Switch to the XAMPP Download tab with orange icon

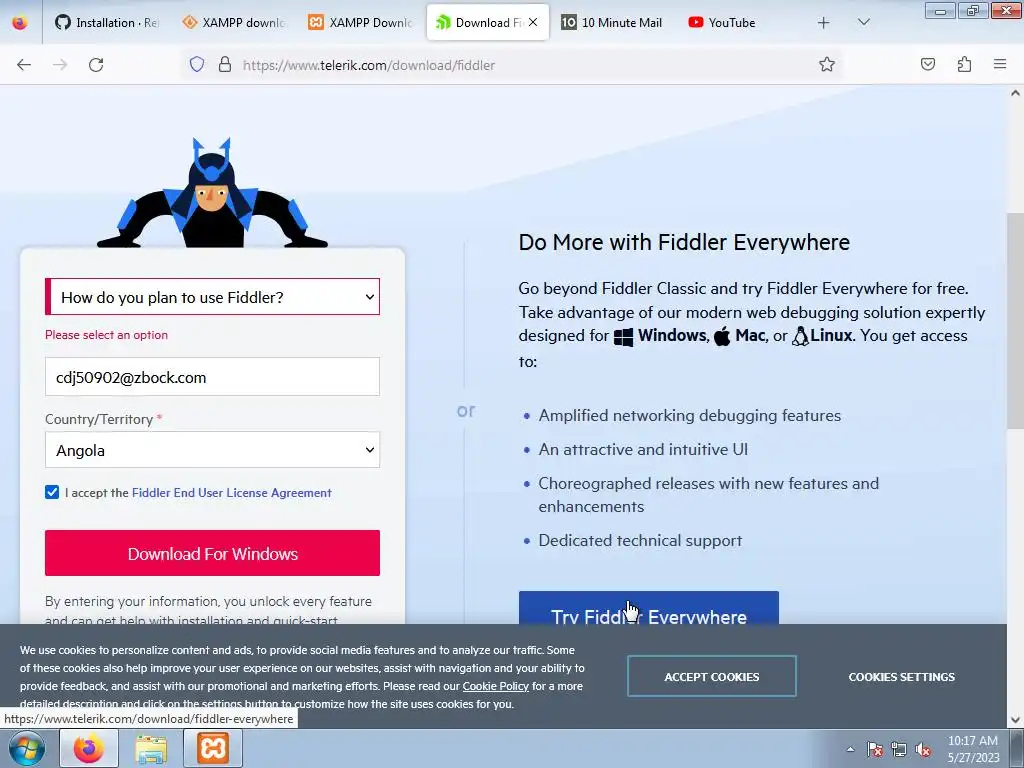(360, 23)
